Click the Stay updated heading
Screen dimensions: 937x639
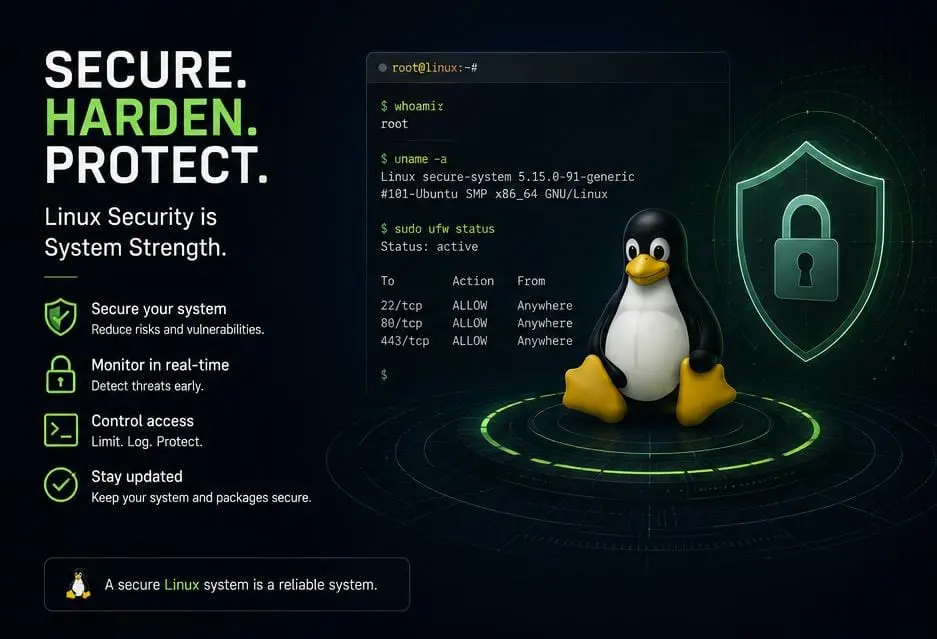(x=137, y=476)
